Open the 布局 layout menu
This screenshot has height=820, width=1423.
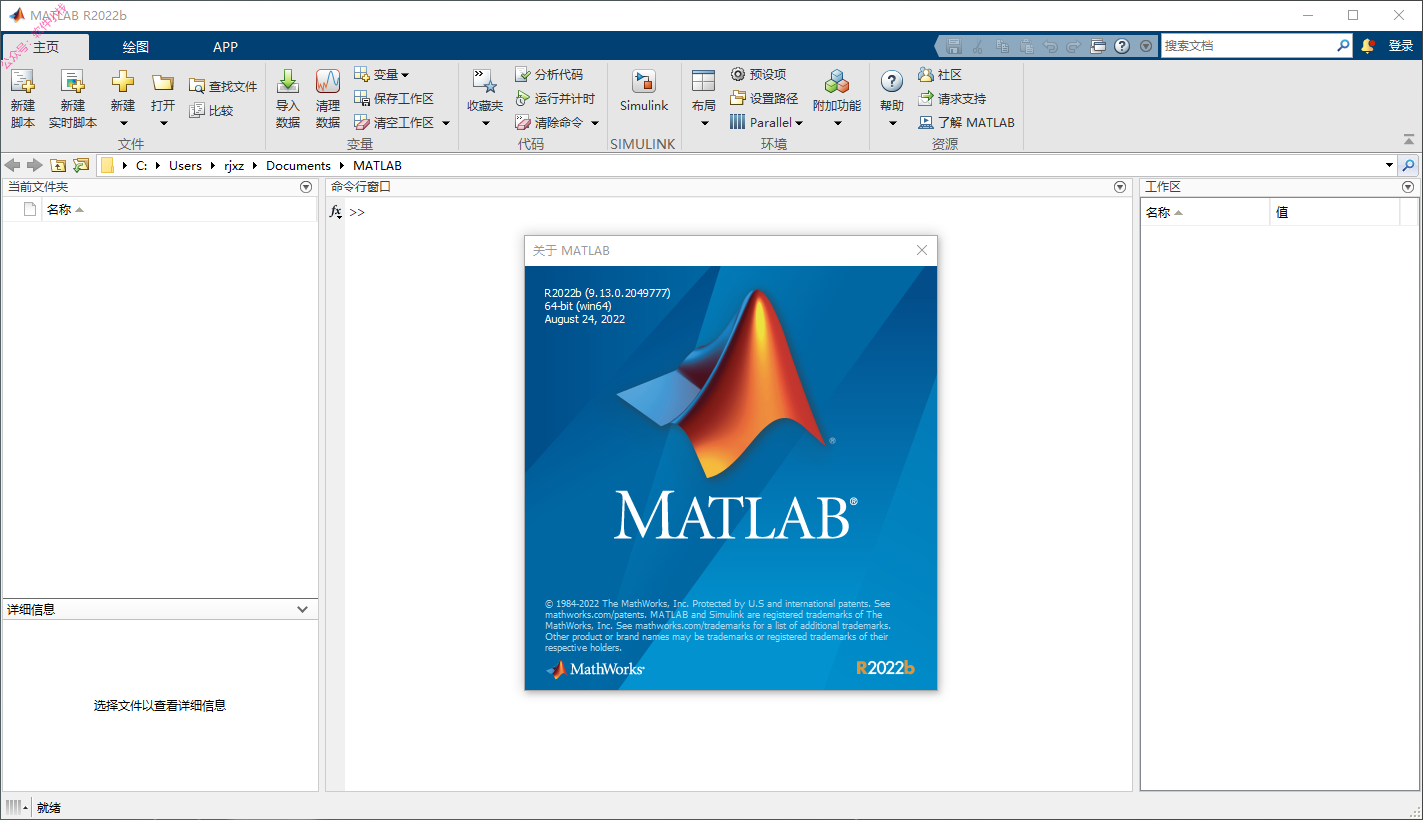pos(704,99)
